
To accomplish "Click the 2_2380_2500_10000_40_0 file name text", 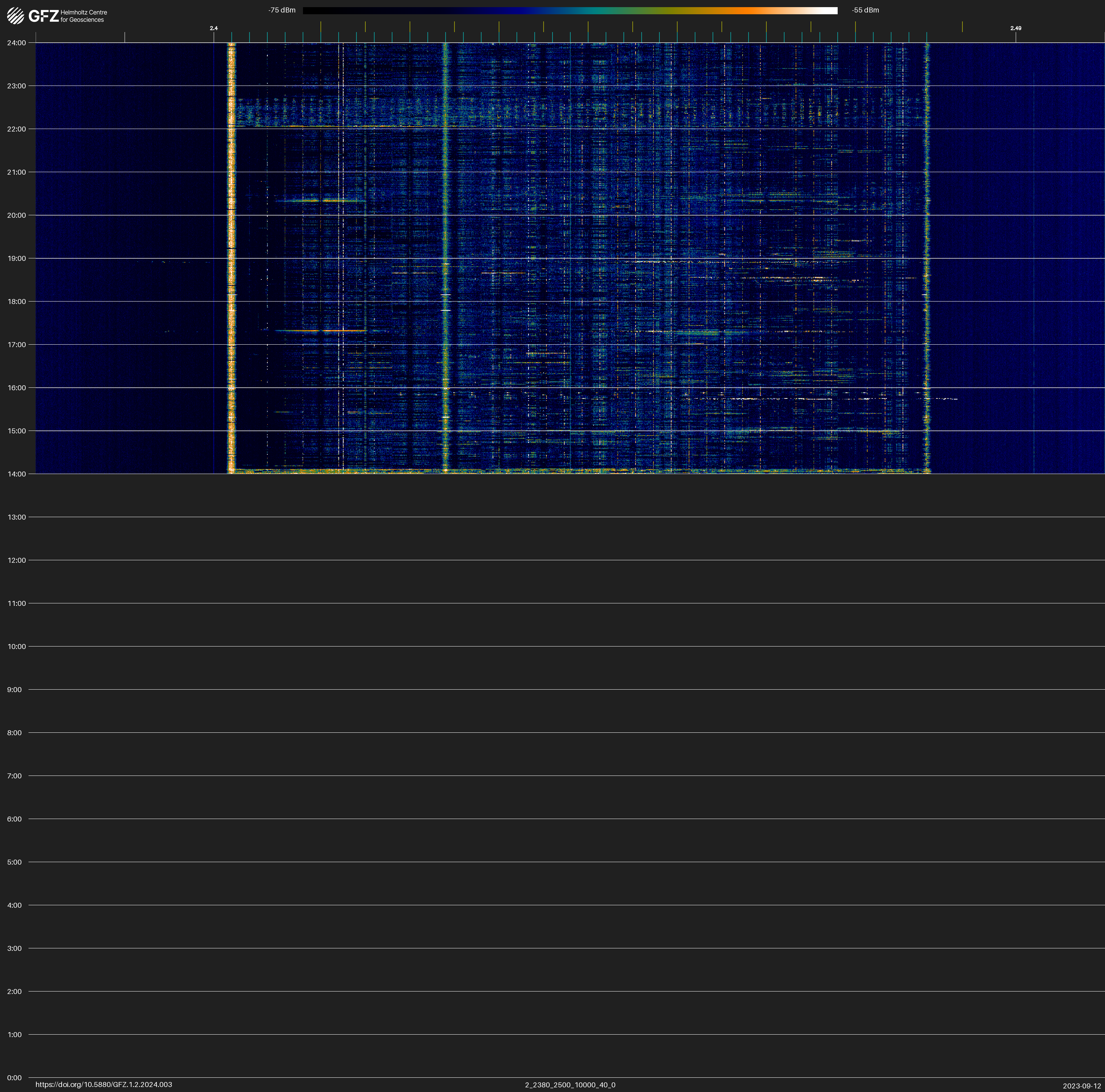I will pyautogui.click(x=570, y=1085).
